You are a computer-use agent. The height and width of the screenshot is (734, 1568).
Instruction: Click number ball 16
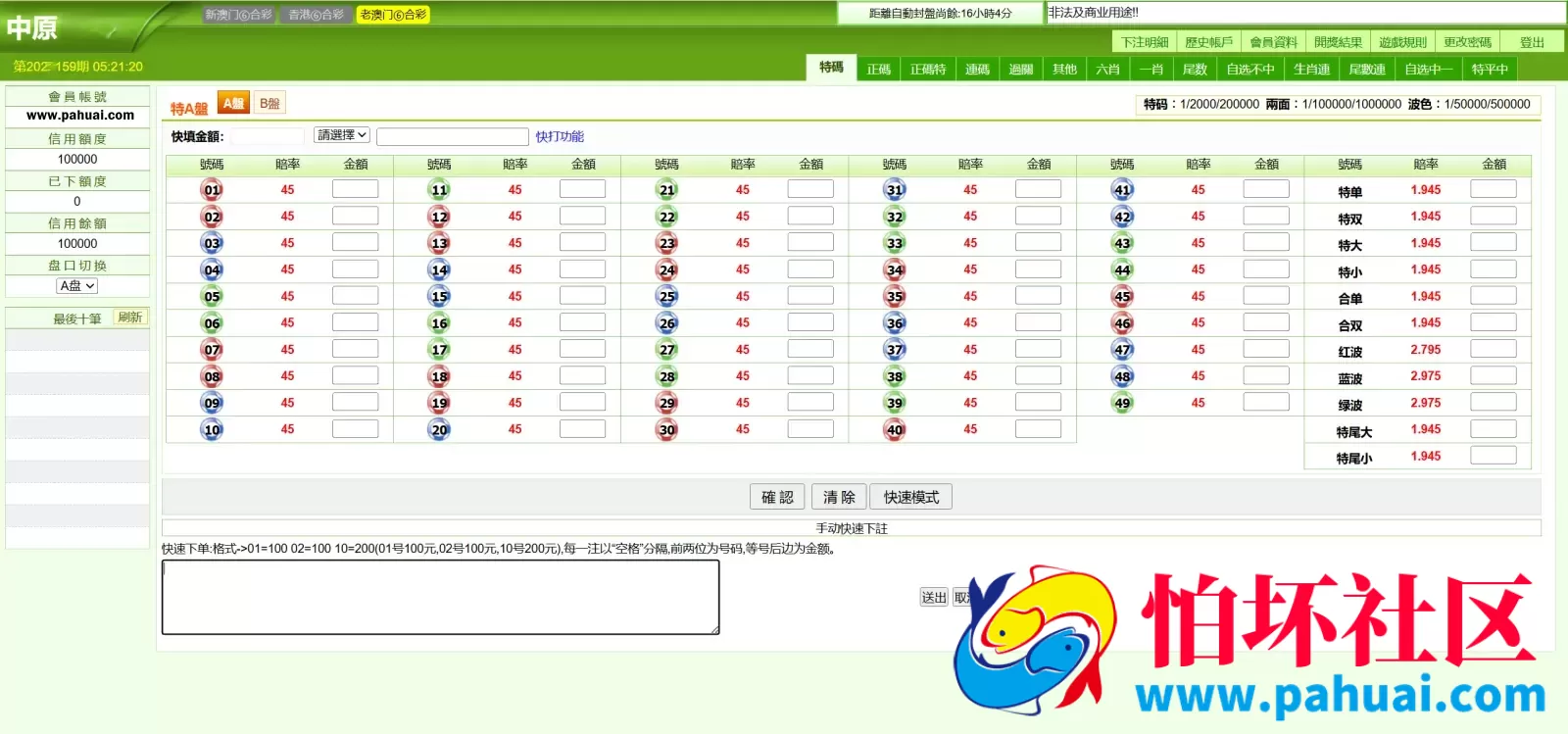point(439,323)
